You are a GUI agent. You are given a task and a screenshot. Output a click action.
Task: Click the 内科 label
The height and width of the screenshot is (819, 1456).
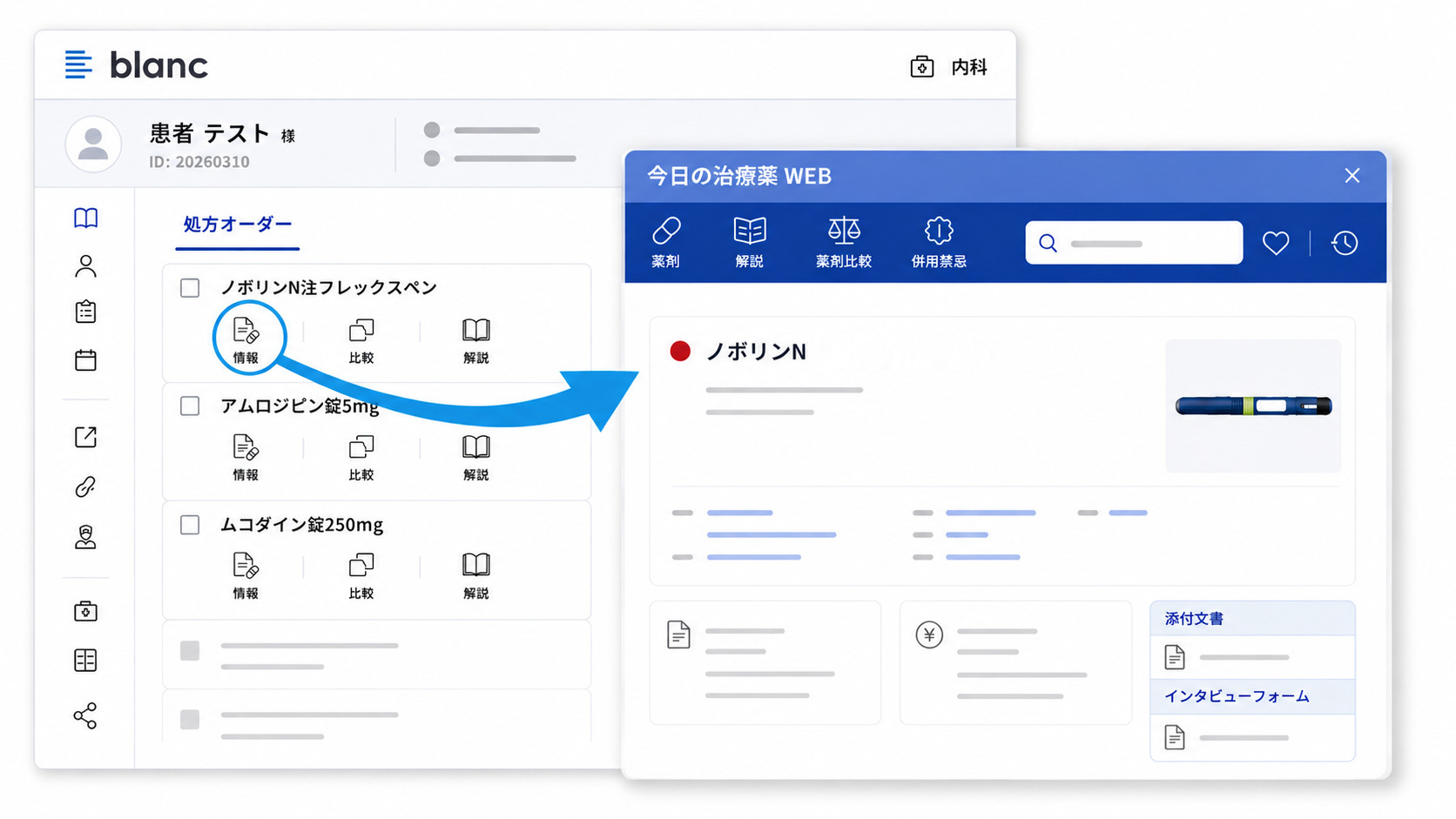pos(969,67)
